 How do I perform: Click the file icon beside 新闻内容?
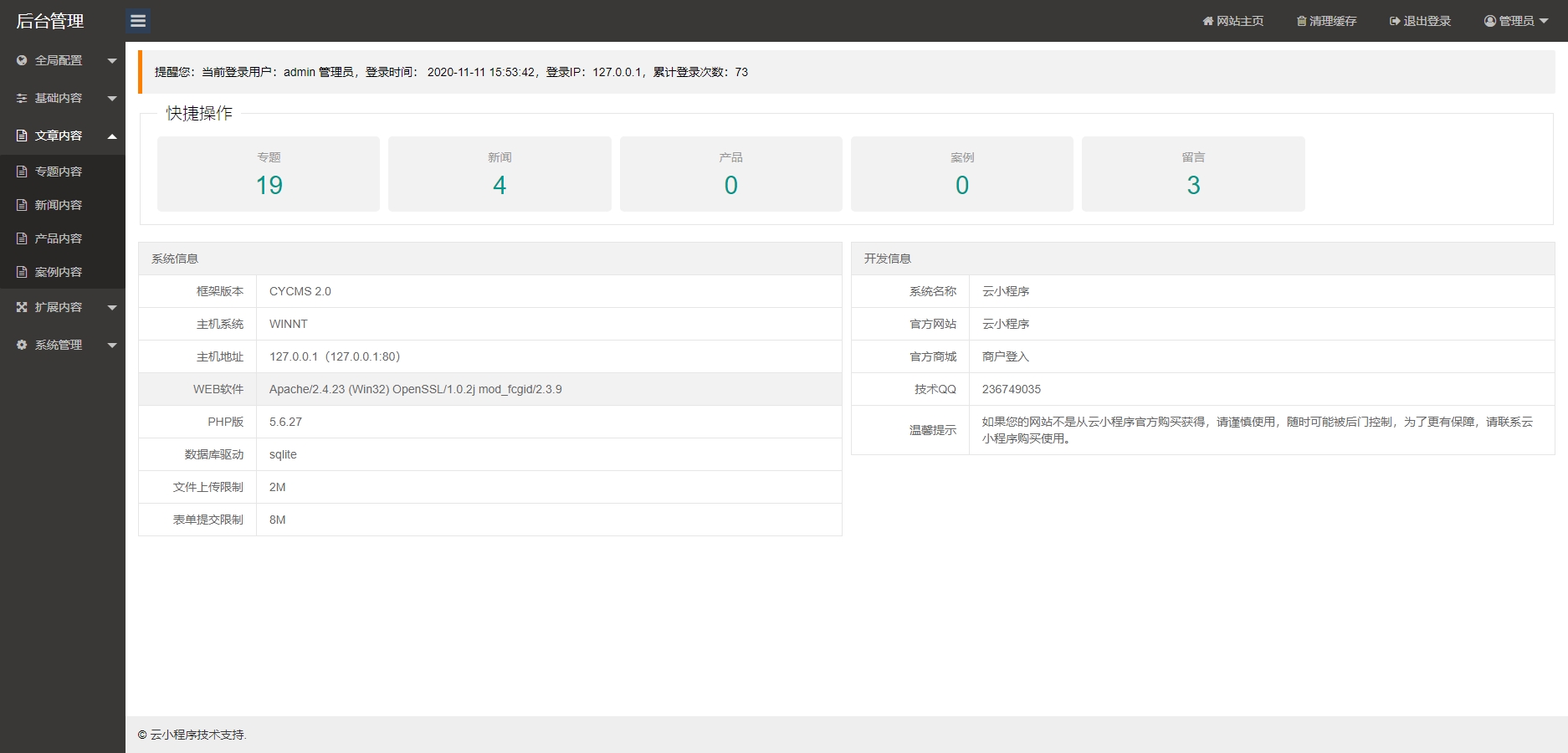click(x=22, y=205)
